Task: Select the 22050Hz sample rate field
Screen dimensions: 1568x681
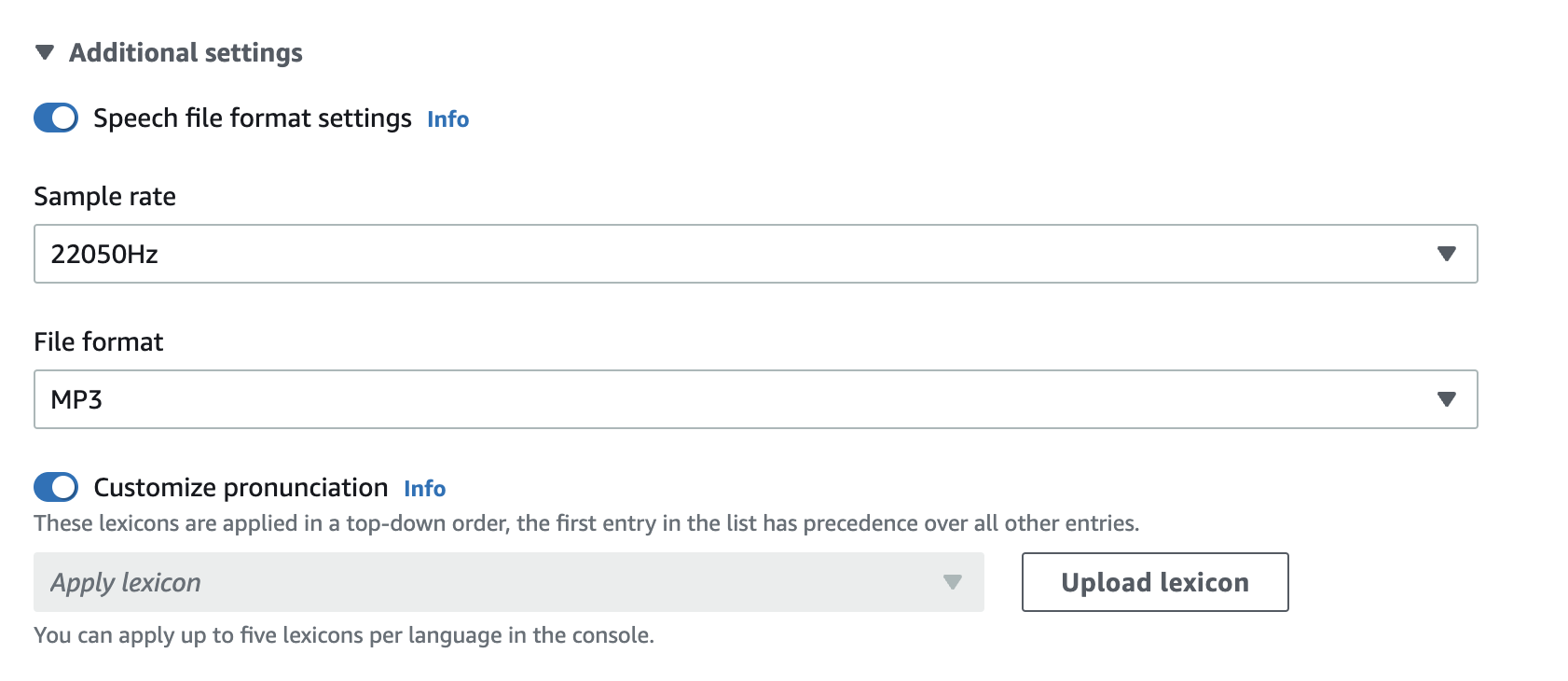Action: tap(746, 253)
